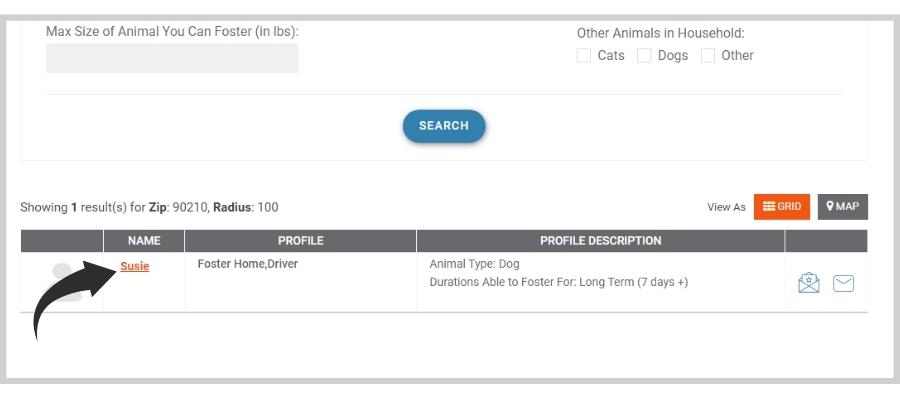The image size is (900, 400).
Task: Check the Cats checkbox
Action: (x=584, y=56)
